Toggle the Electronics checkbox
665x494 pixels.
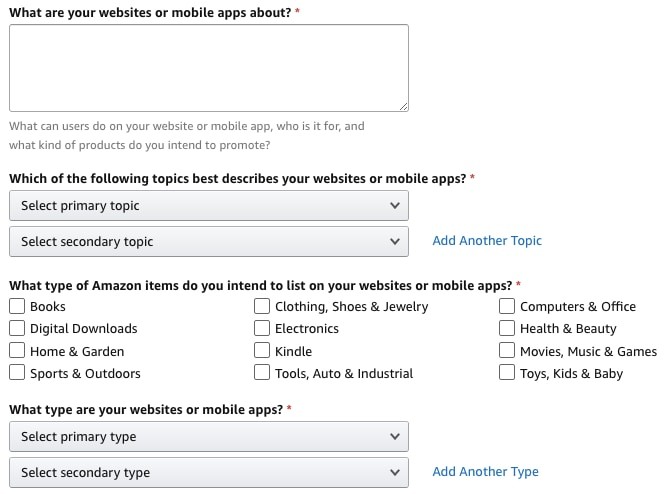click(x=262, y=329)
